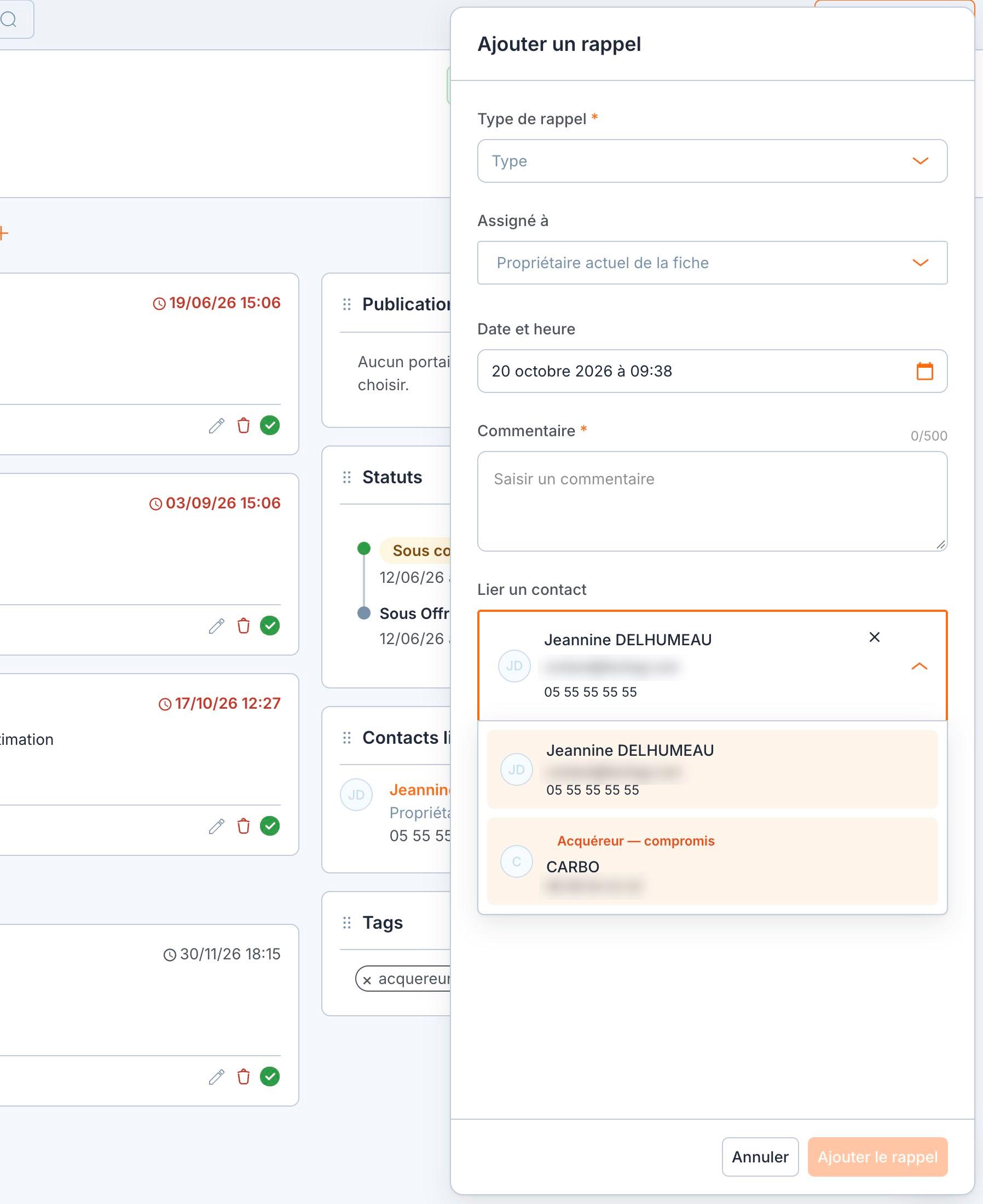Open the Type de rappel dropdown
983x1204 pixels.
click(x=712, y=161)
